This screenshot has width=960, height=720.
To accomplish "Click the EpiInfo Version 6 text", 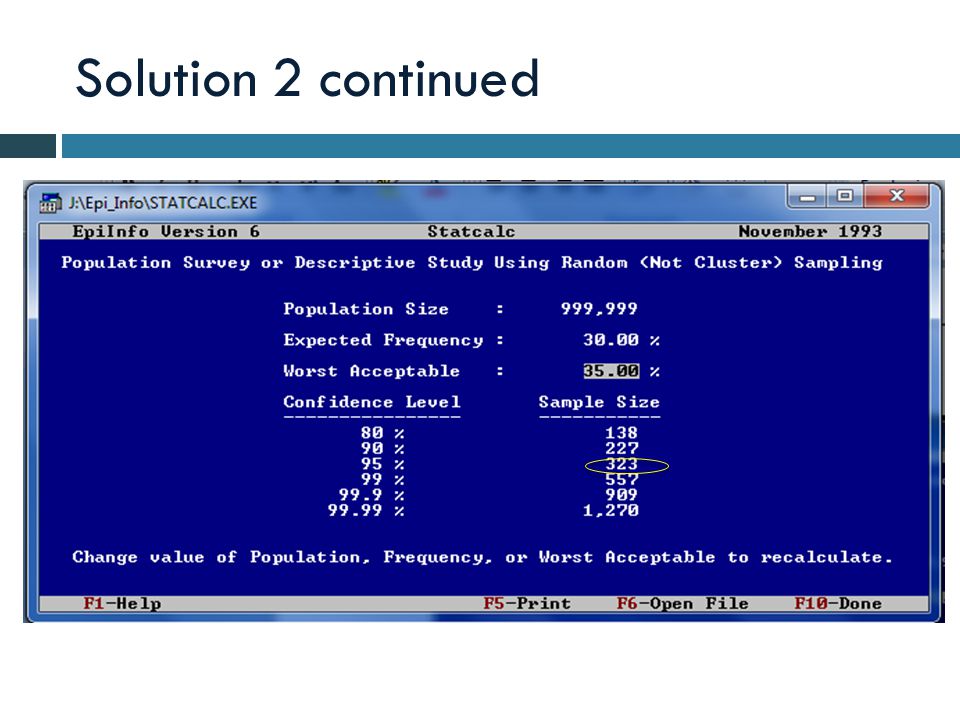I will (166, 231).
